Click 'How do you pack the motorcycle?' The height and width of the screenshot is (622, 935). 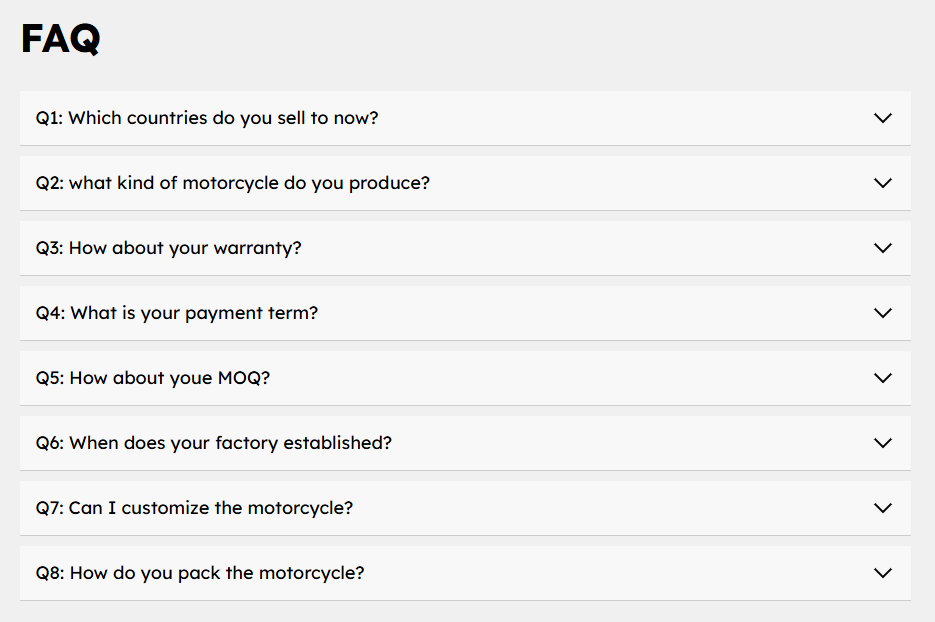(217, 573)
